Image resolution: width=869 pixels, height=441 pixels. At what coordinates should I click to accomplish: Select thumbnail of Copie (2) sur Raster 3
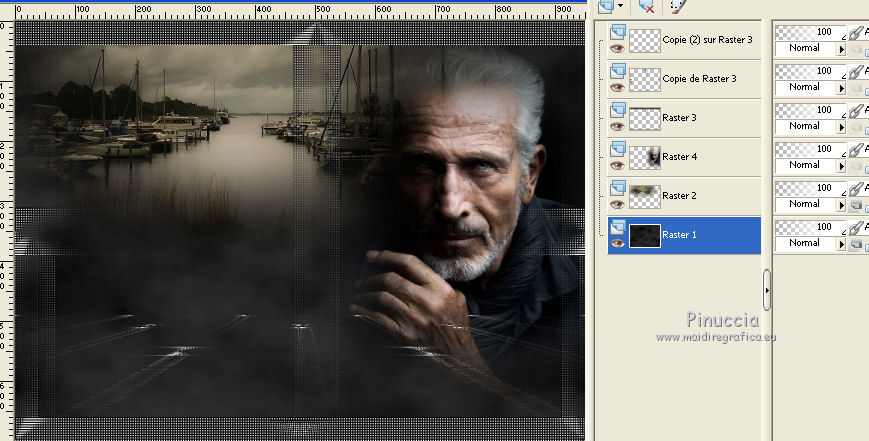[x=645, y=41]
